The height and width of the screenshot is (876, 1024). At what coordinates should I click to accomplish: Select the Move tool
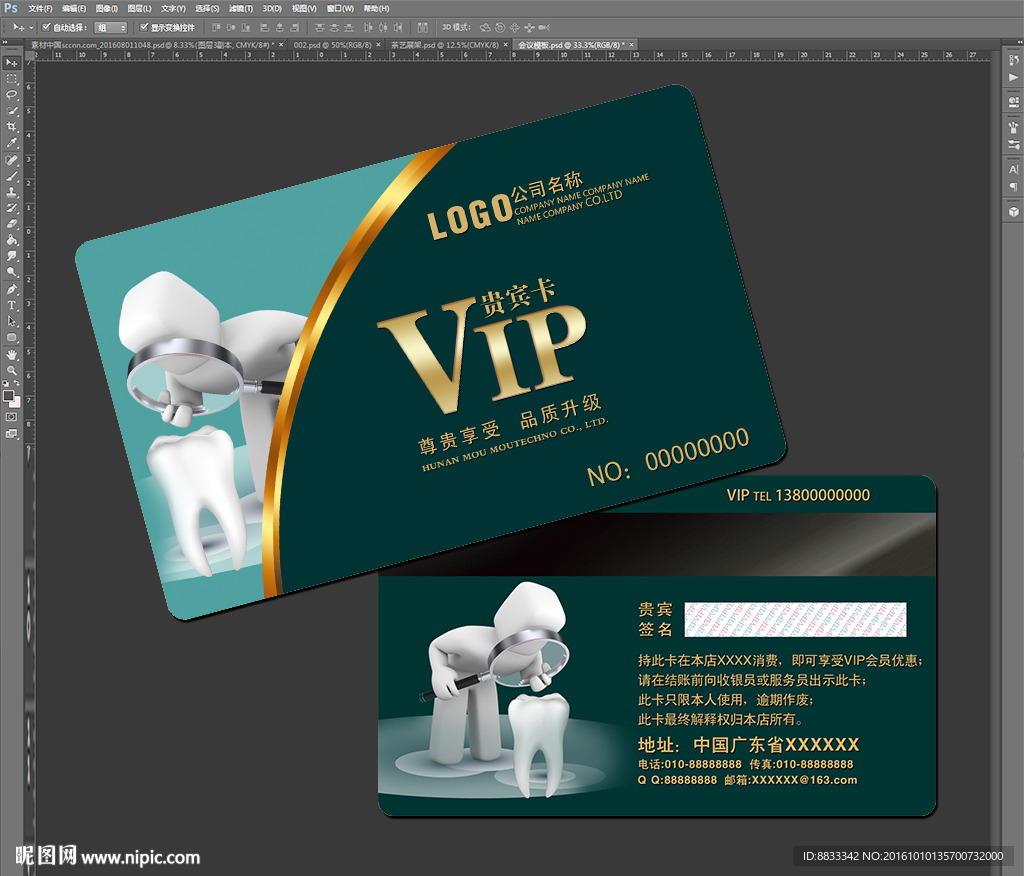[10, 62]
